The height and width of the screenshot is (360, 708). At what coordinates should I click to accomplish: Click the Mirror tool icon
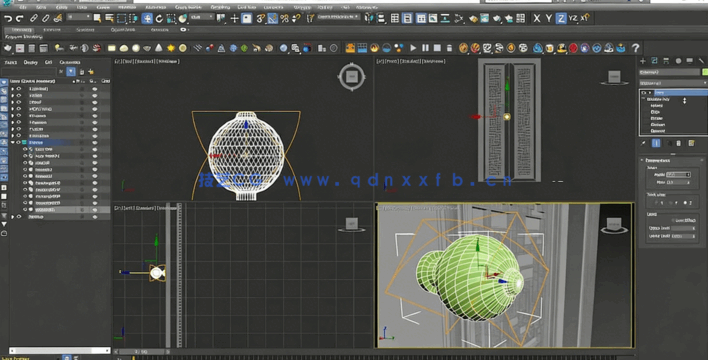click(369, 19)
